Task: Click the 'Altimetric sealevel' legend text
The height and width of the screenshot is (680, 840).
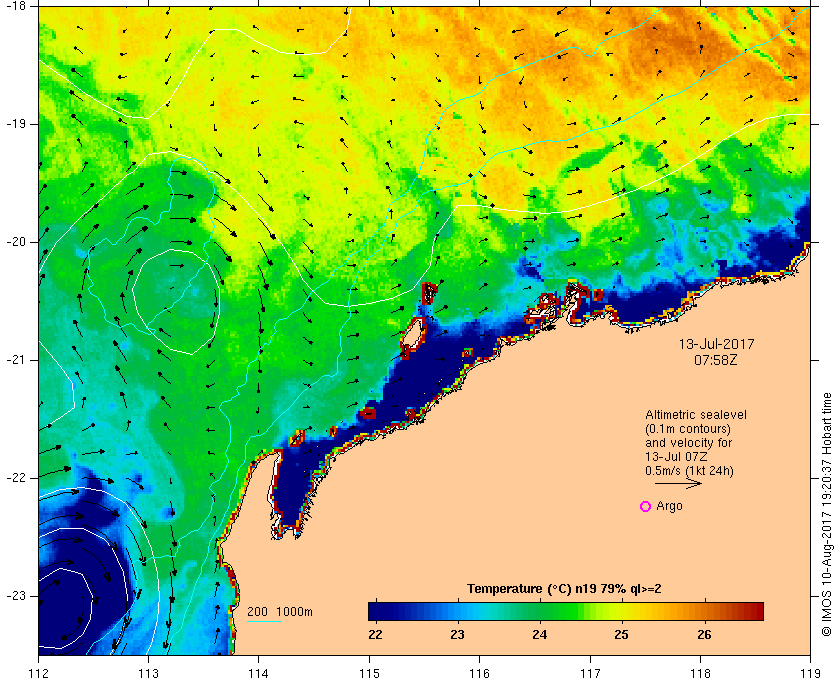Action: (696, 415)
